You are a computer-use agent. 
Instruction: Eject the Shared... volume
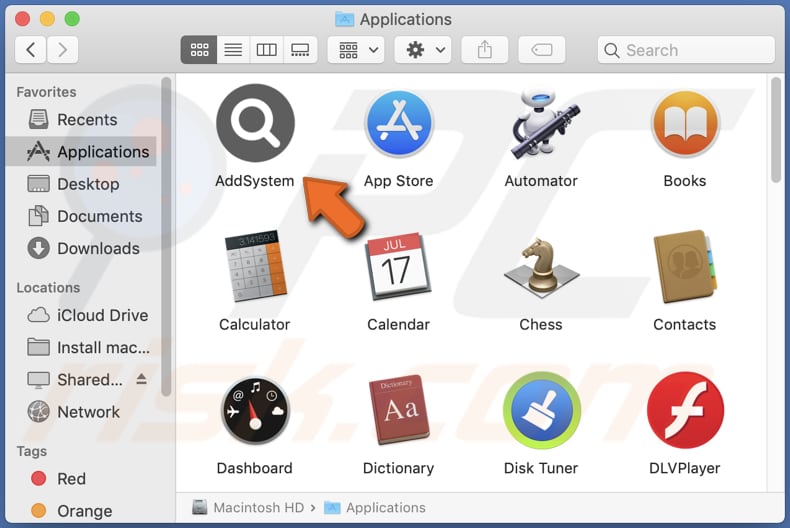[x=142, y=379]
